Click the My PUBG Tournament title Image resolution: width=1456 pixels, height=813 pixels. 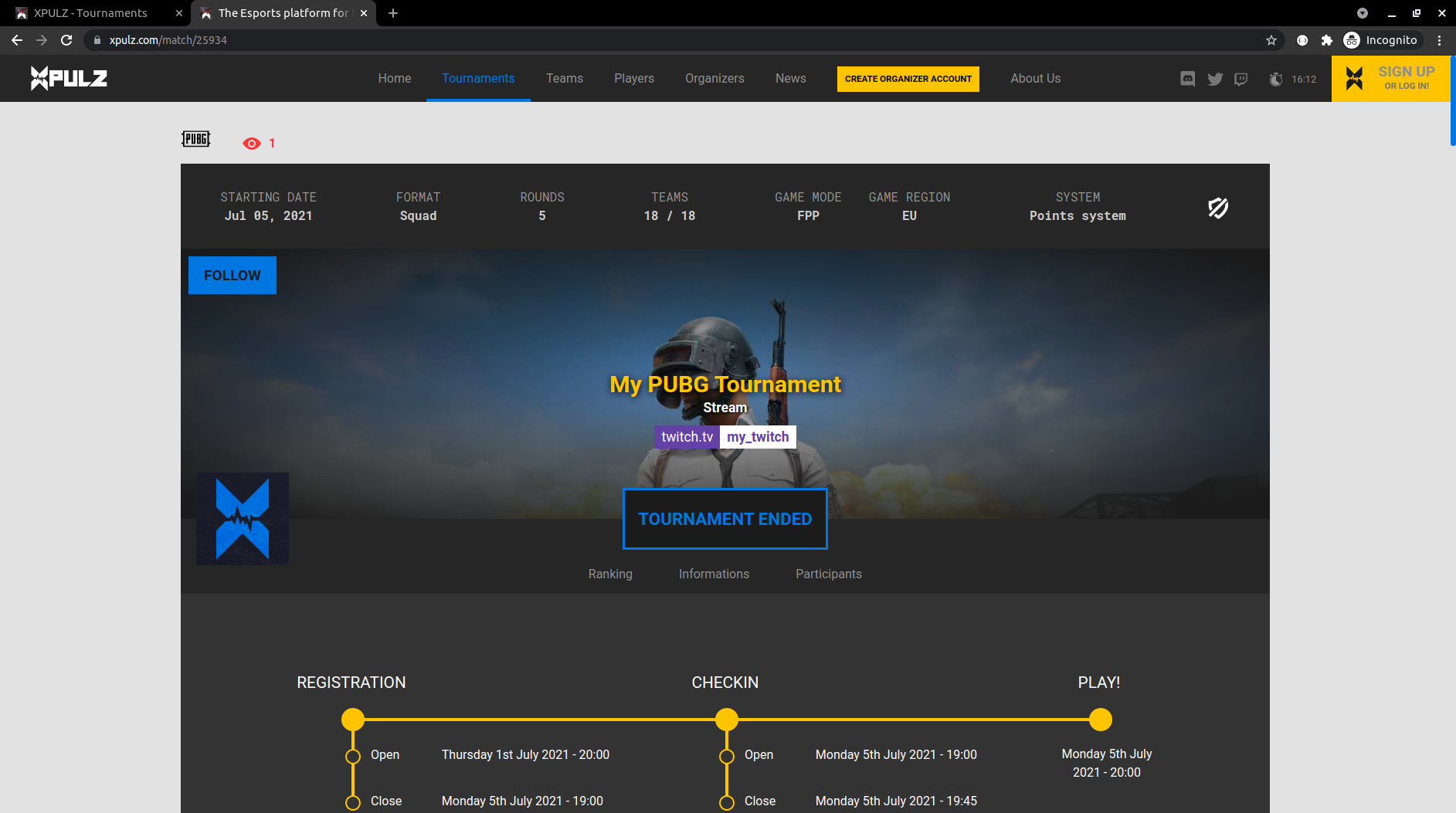[725, 384]
